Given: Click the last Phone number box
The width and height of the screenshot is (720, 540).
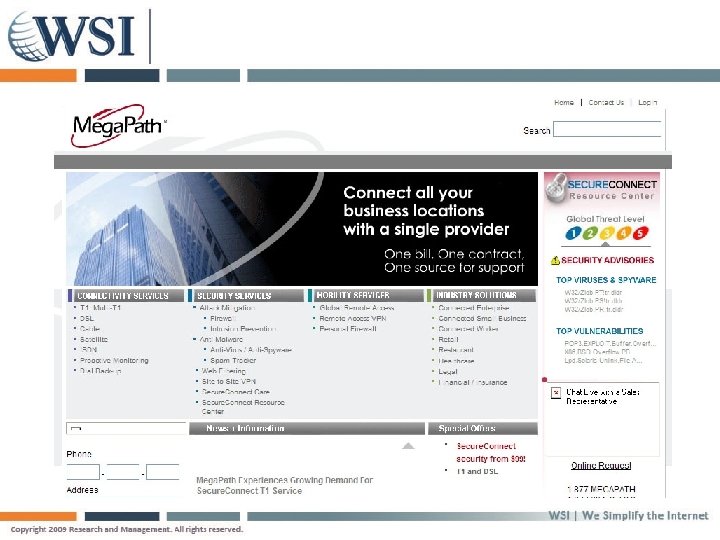Looking at the screenshot, I should point(163,472).
